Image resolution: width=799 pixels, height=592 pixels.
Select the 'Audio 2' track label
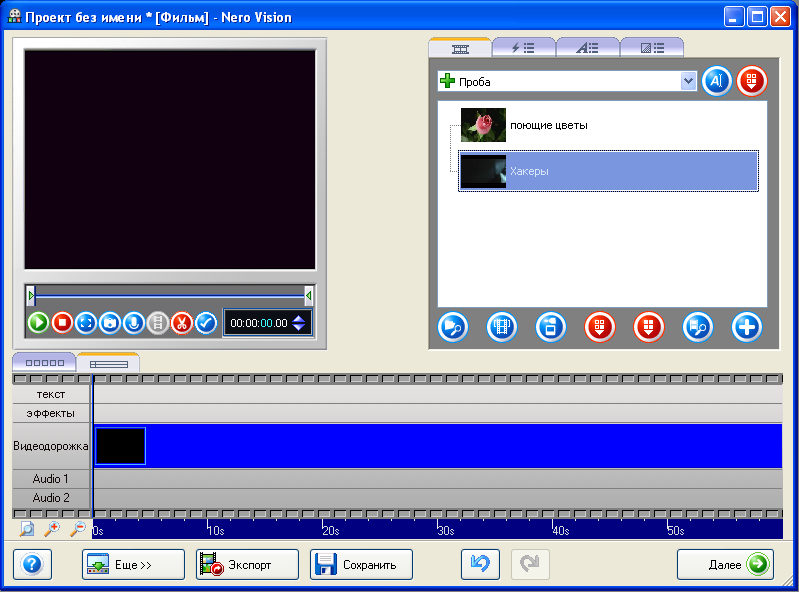tap(51, 498)
